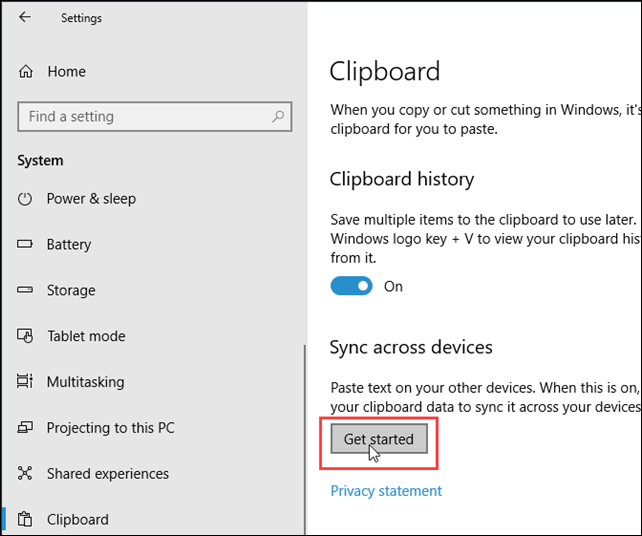Click the Projecting to this PC icon

pos(25,427)
